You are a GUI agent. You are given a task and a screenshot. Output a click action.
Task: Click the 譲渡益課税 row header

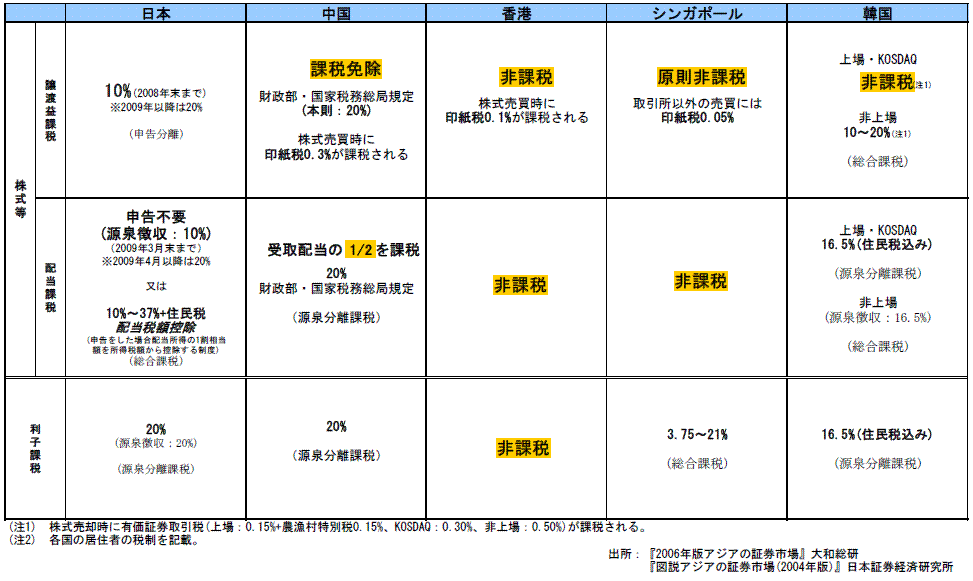pyautogui.click(x=50, y=109)
